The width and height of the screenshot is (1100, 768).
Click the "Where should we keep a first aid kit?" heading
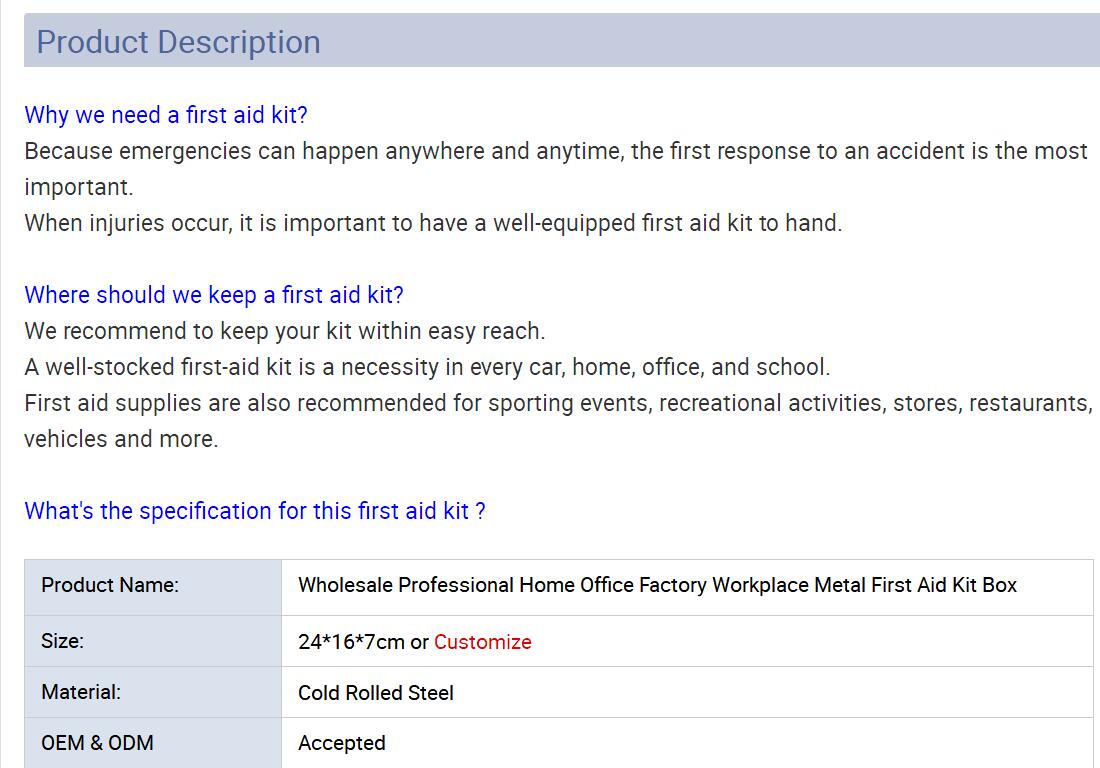pos(214,295)
